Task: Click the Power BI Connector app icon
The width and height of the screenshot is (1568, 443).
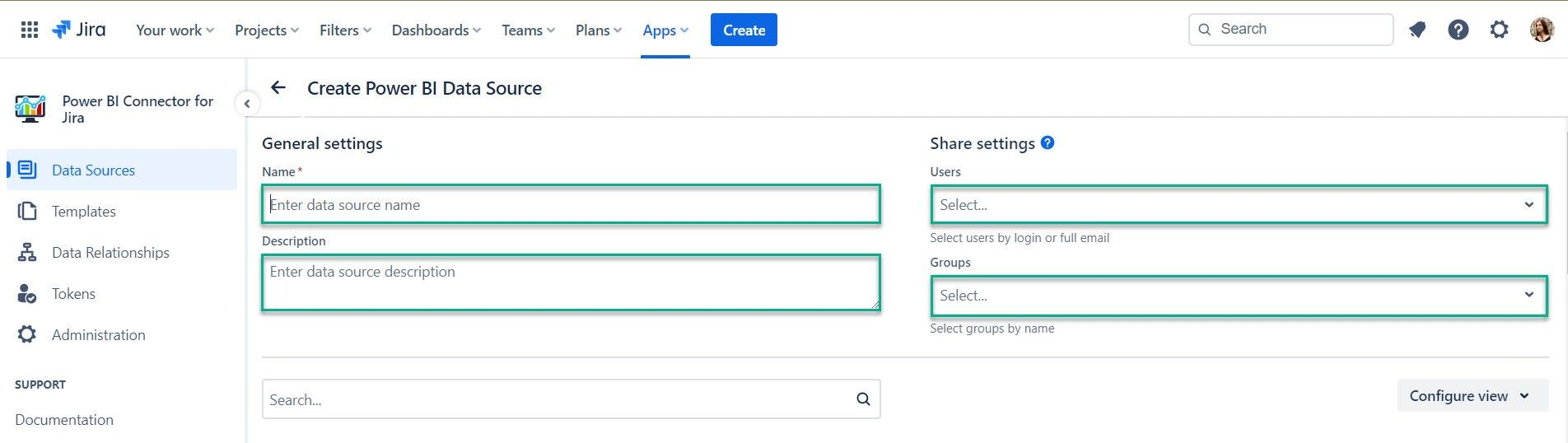Action: coord(30,109)
